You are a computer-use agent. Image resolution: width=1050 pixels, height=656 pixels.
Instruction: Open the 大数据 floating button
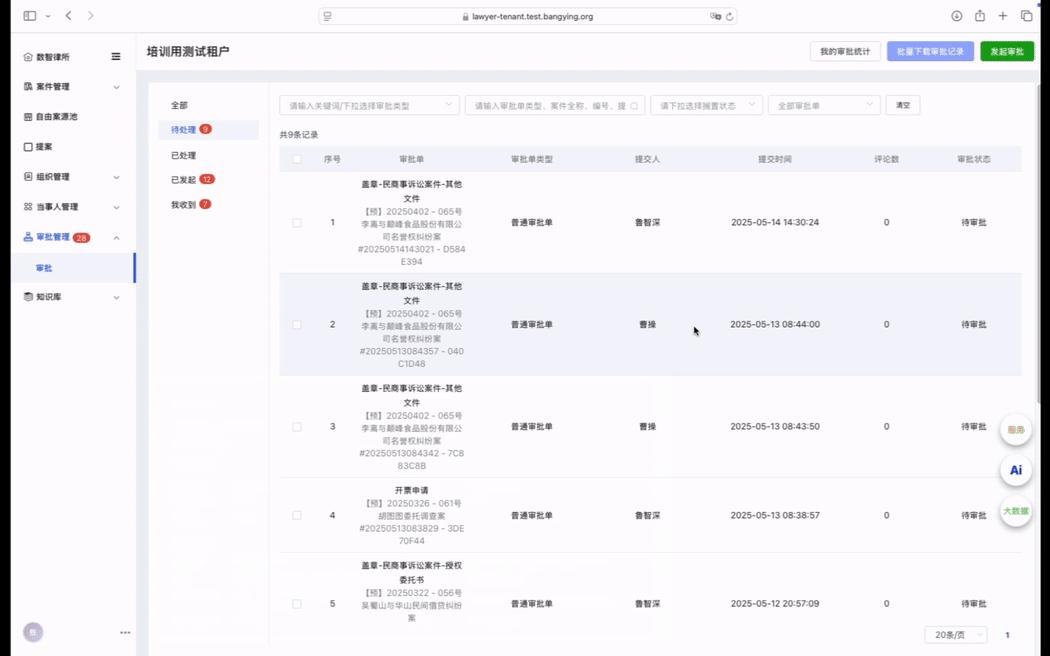1016,511
